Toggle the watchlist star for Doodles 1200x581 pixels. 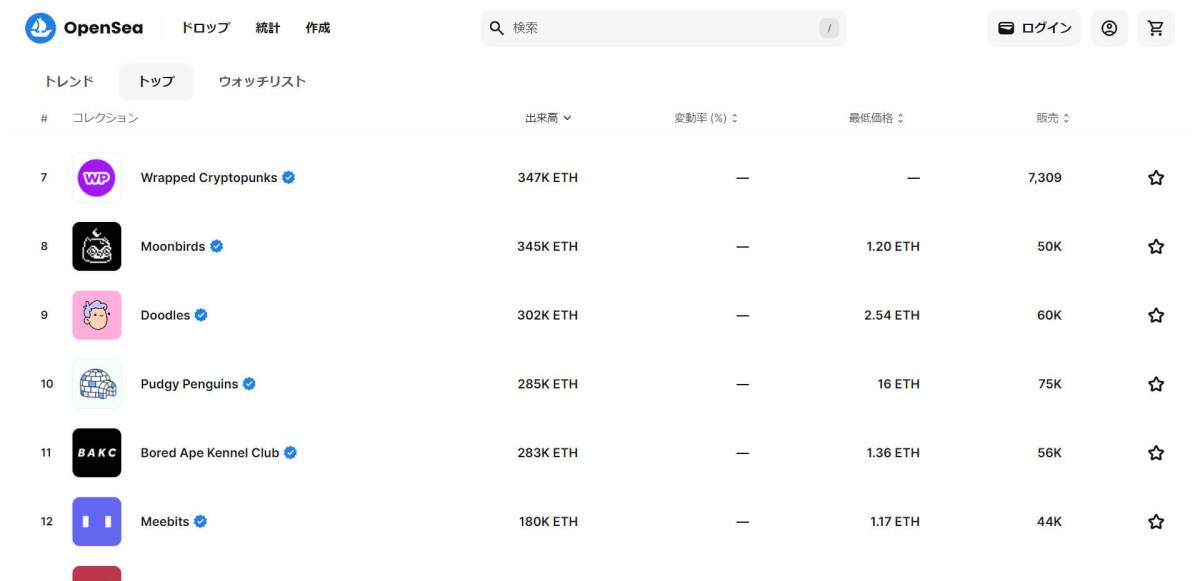coord(1156,315)
